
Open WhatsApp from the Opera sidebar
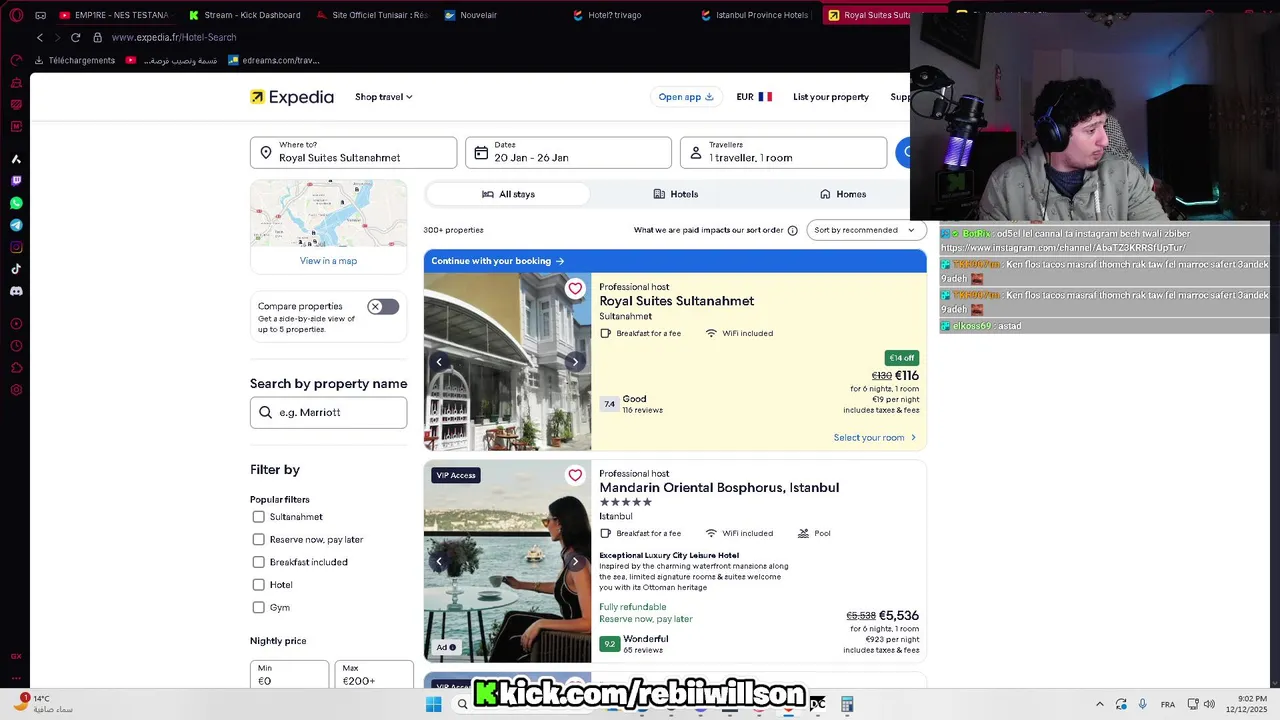(x=16, y=203)
